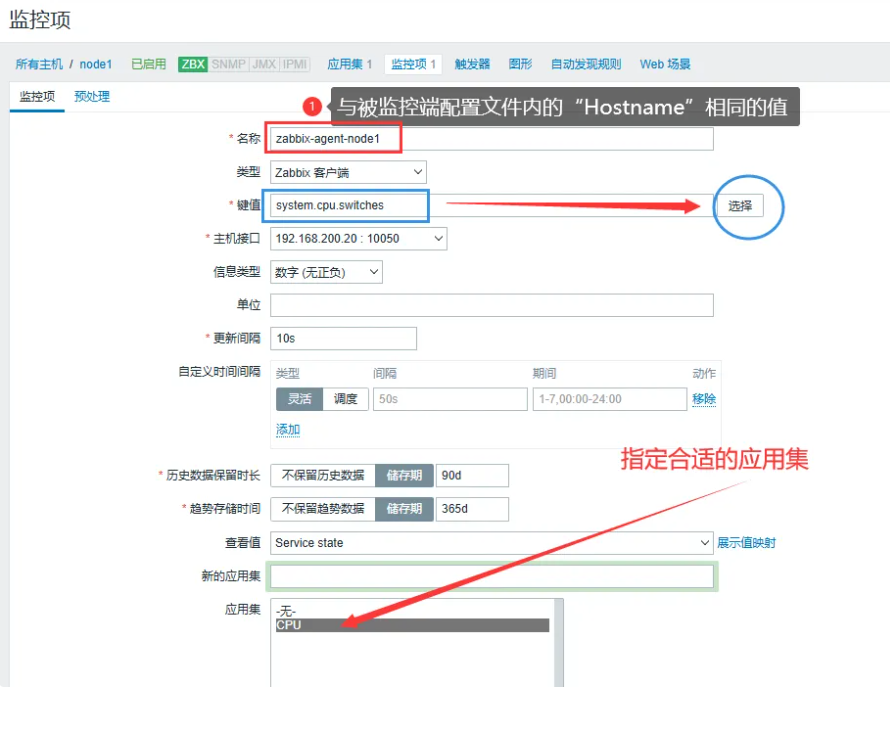Select 调度 interval type toggle
The height and width of the screenshot is (734, 890).
345,399
